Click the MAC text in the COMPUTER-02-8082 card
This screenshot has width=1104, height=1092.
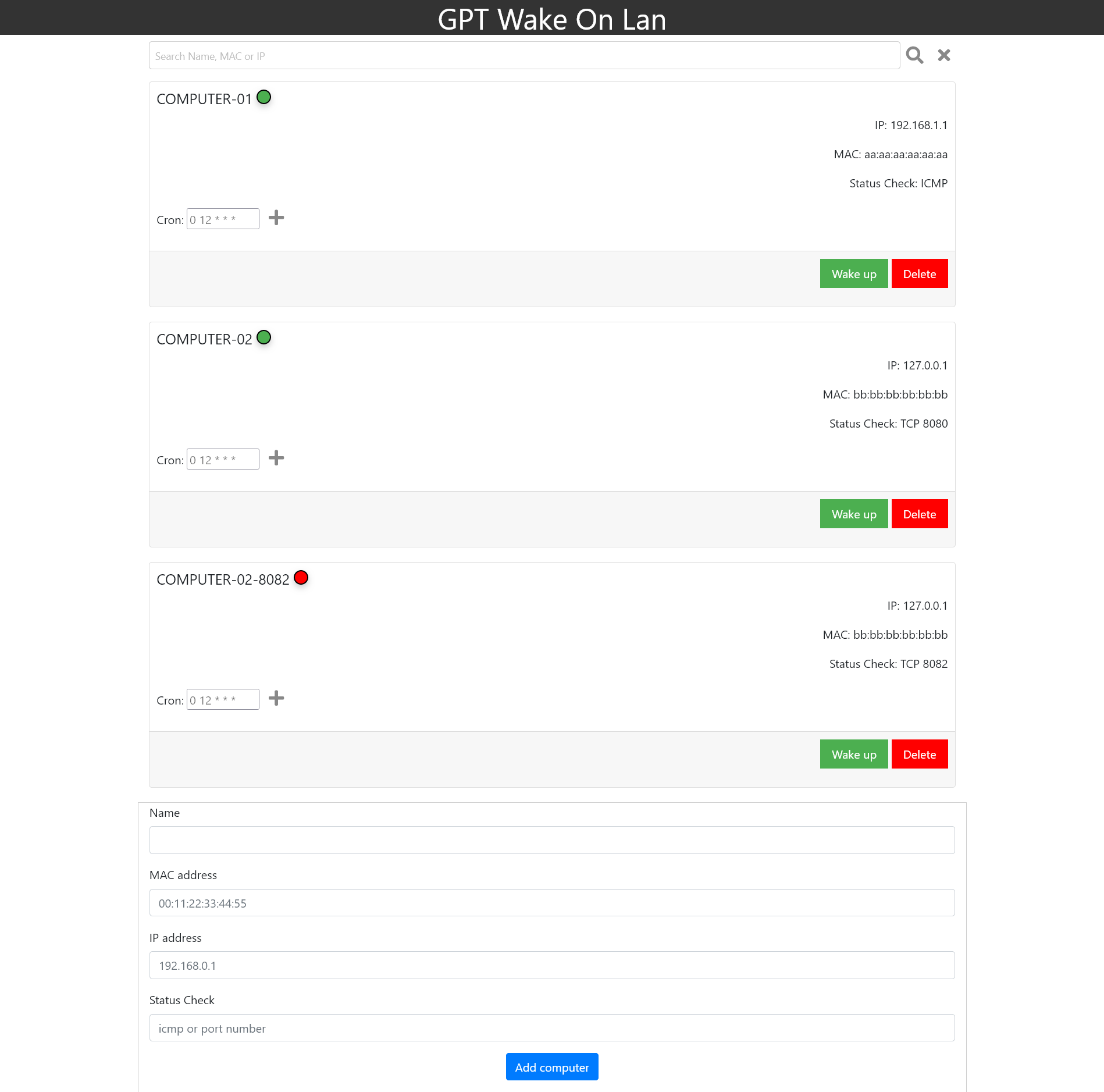coord(885,635)
